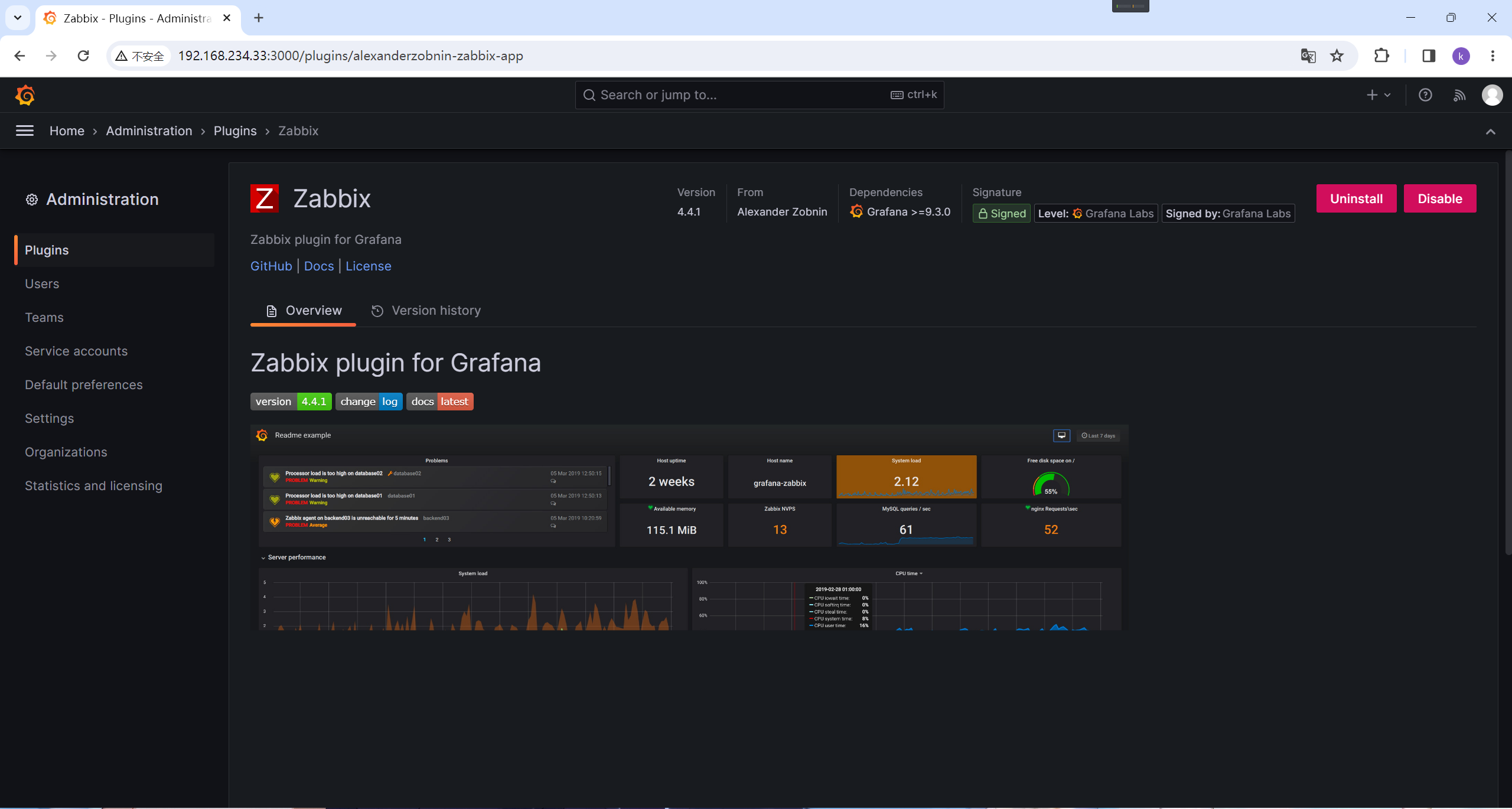This screenshot has width=1512, height=809.
Task: Click the browser back arrow
Action: [19, 56]
